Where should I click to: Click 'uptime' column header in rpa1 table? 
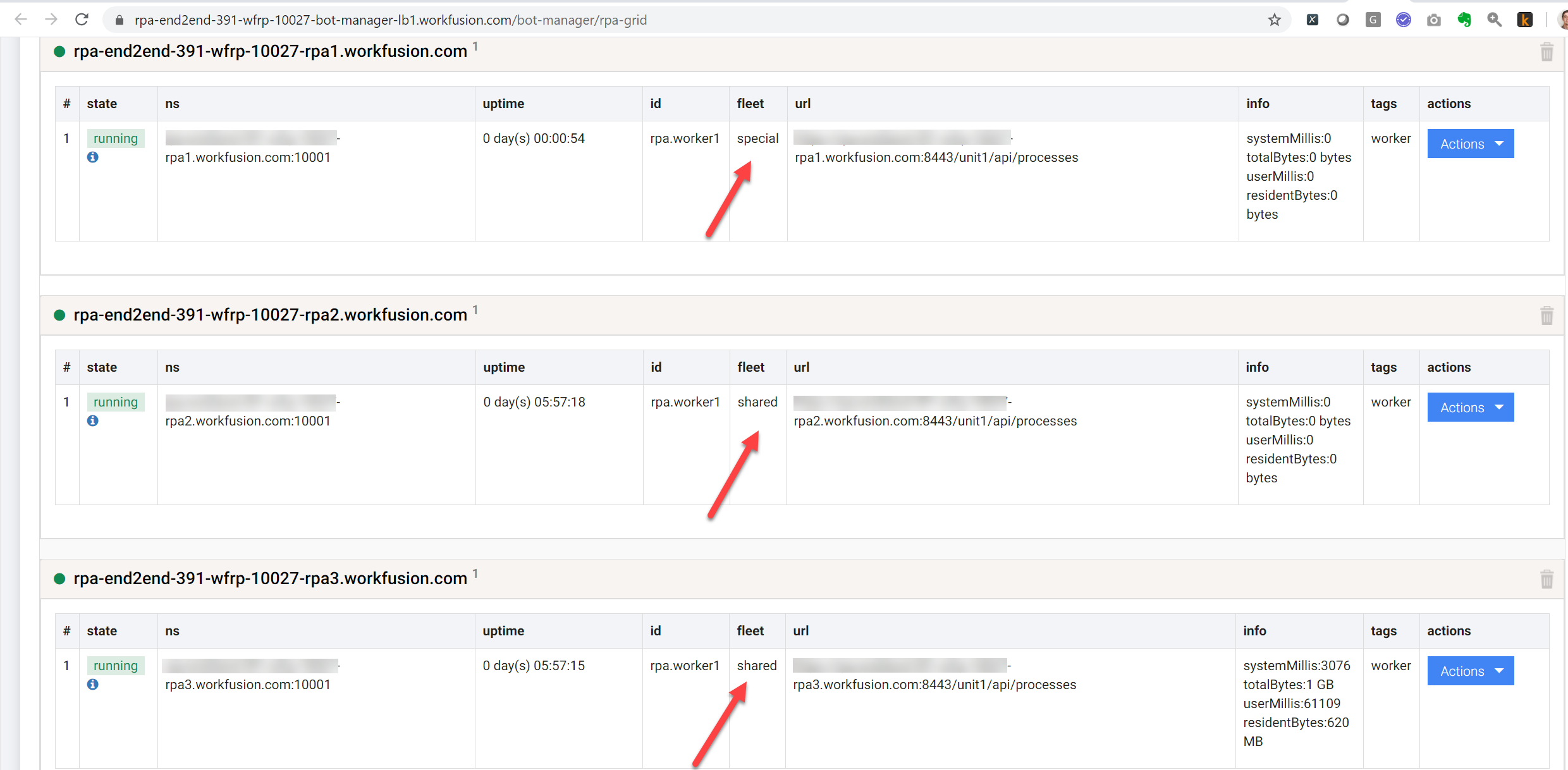(503, 104)
